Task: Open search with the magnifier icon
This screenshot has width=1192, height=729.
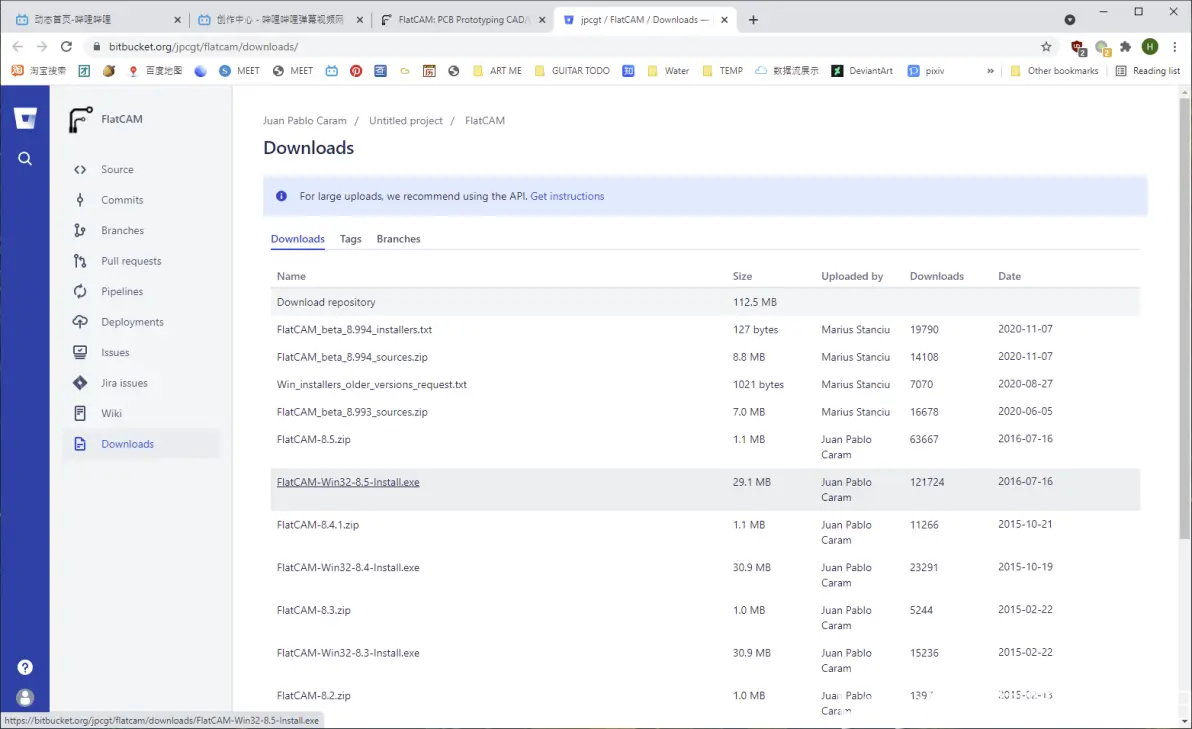Action: 25,158
